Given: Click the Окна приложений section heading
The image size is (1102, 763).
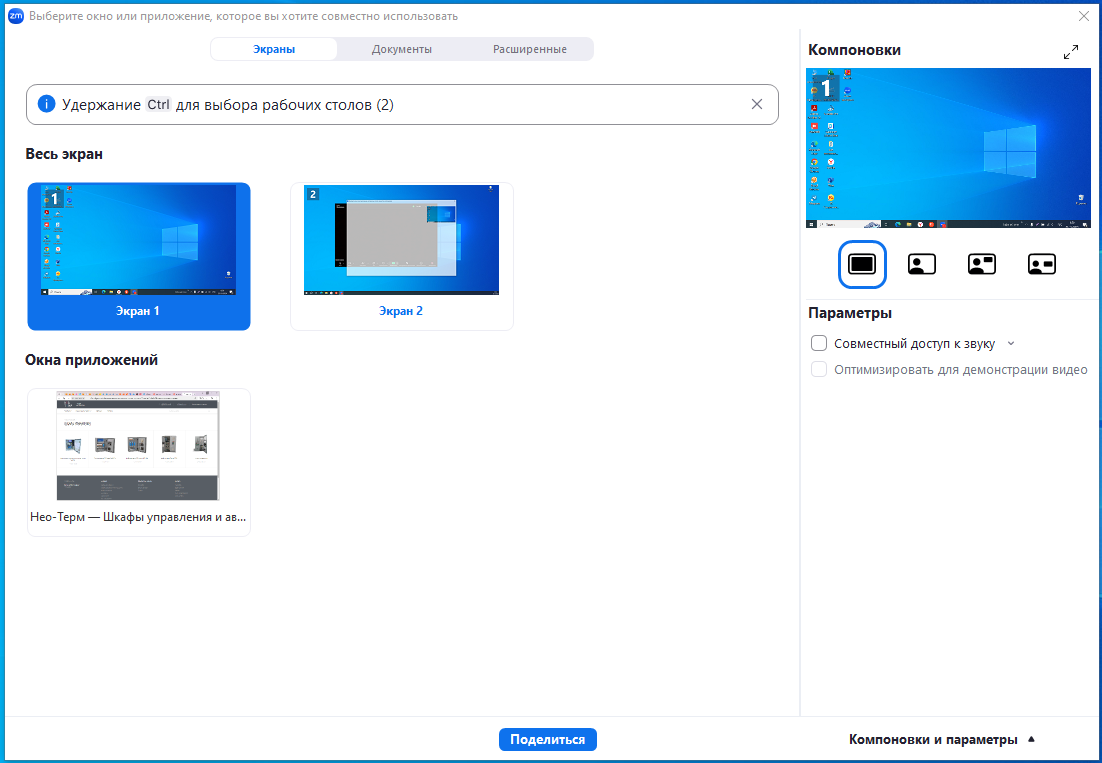Looking at the screenshot, I should (91, 360).
